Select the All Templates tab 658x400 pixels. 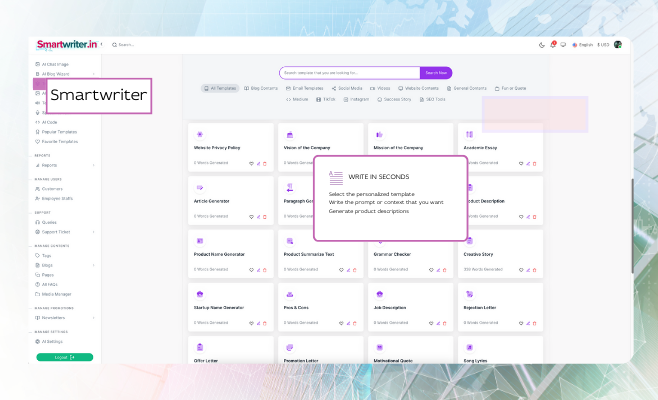coord(220,88)
